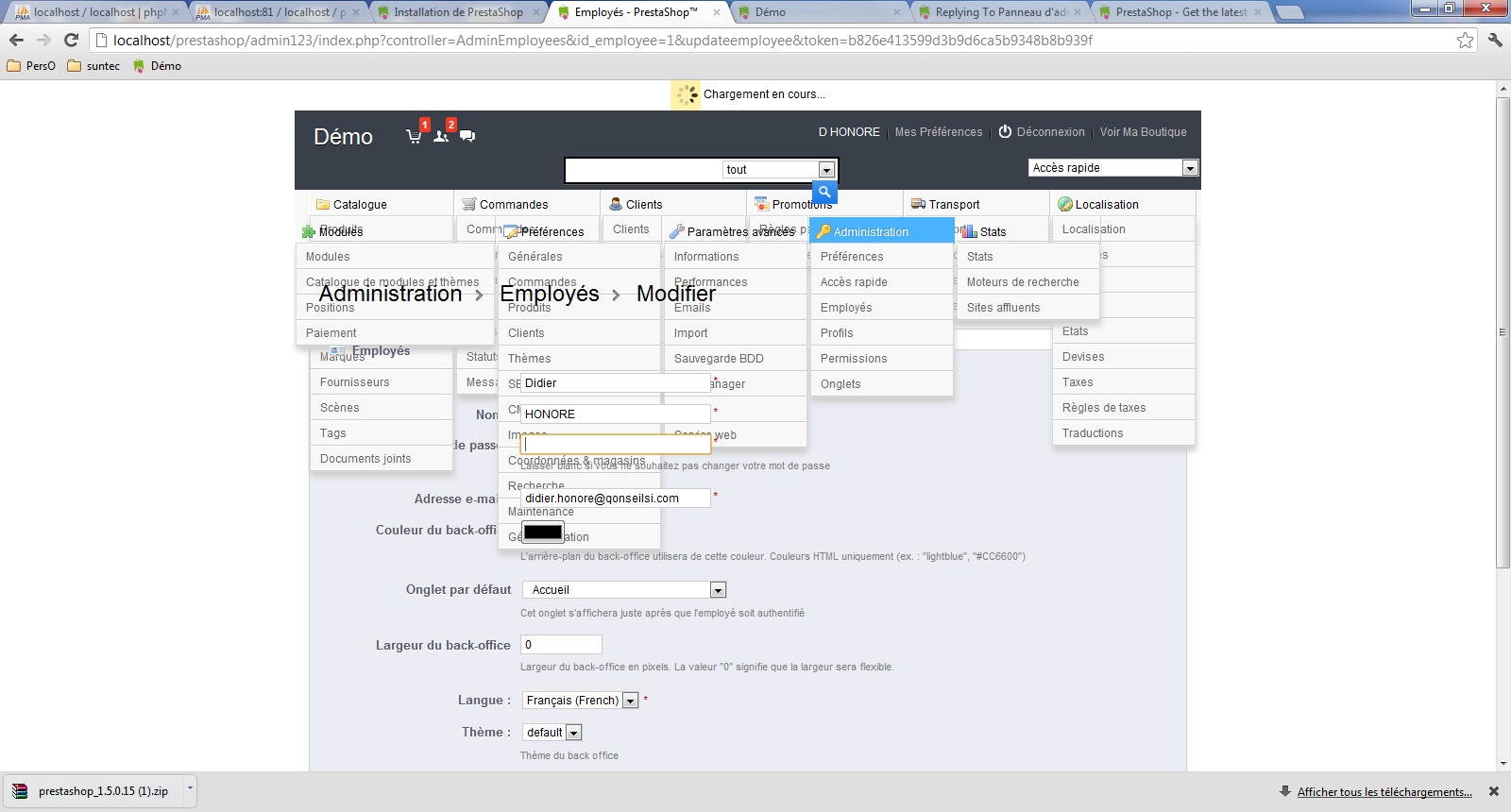The height and width of the screenshot is (812, 1511).
Task: Click the Localisation globe icon
Action: pos(1065,204)
